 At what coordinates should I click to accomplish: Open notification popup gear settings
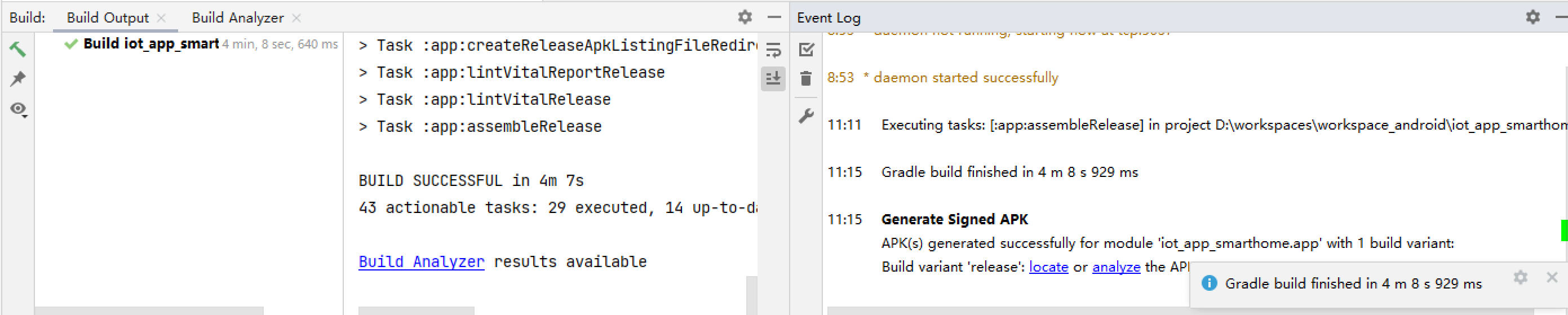coord(1520,278)
